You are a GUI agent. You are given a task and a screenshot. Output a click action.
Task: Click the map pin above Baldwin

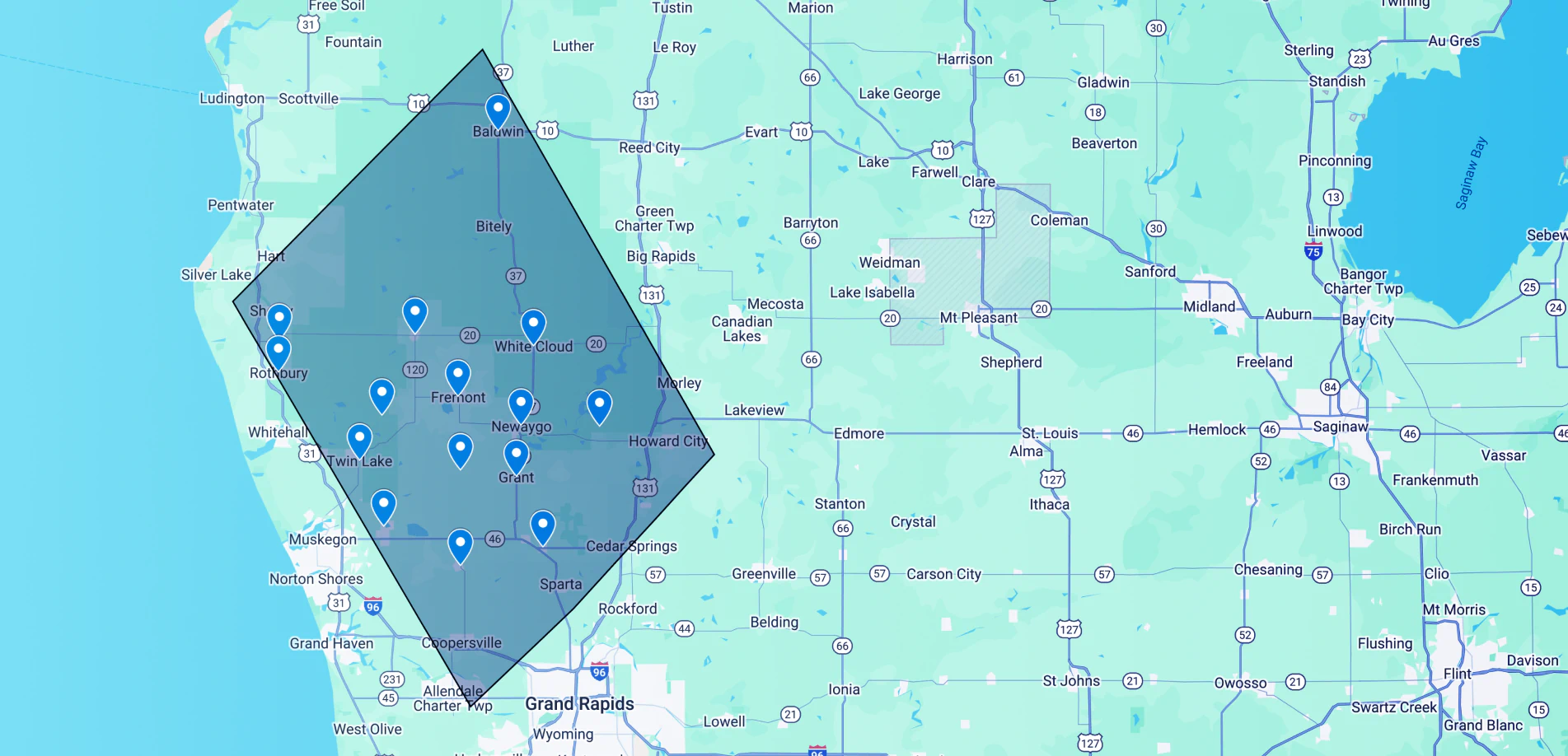tap(498, 110)
